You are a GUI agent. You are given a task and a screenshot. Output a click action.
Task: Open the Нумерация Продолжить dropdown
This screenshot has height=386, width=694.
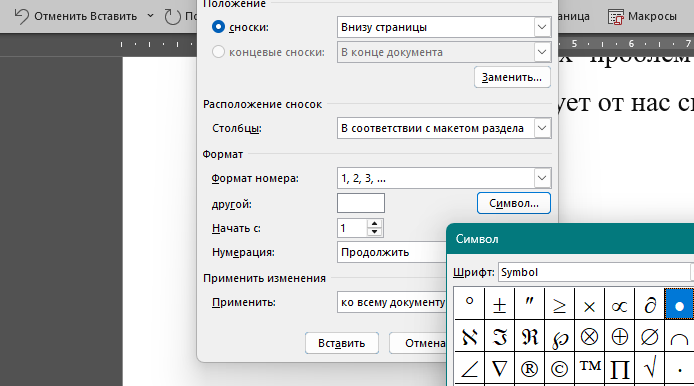pos(392,252)
